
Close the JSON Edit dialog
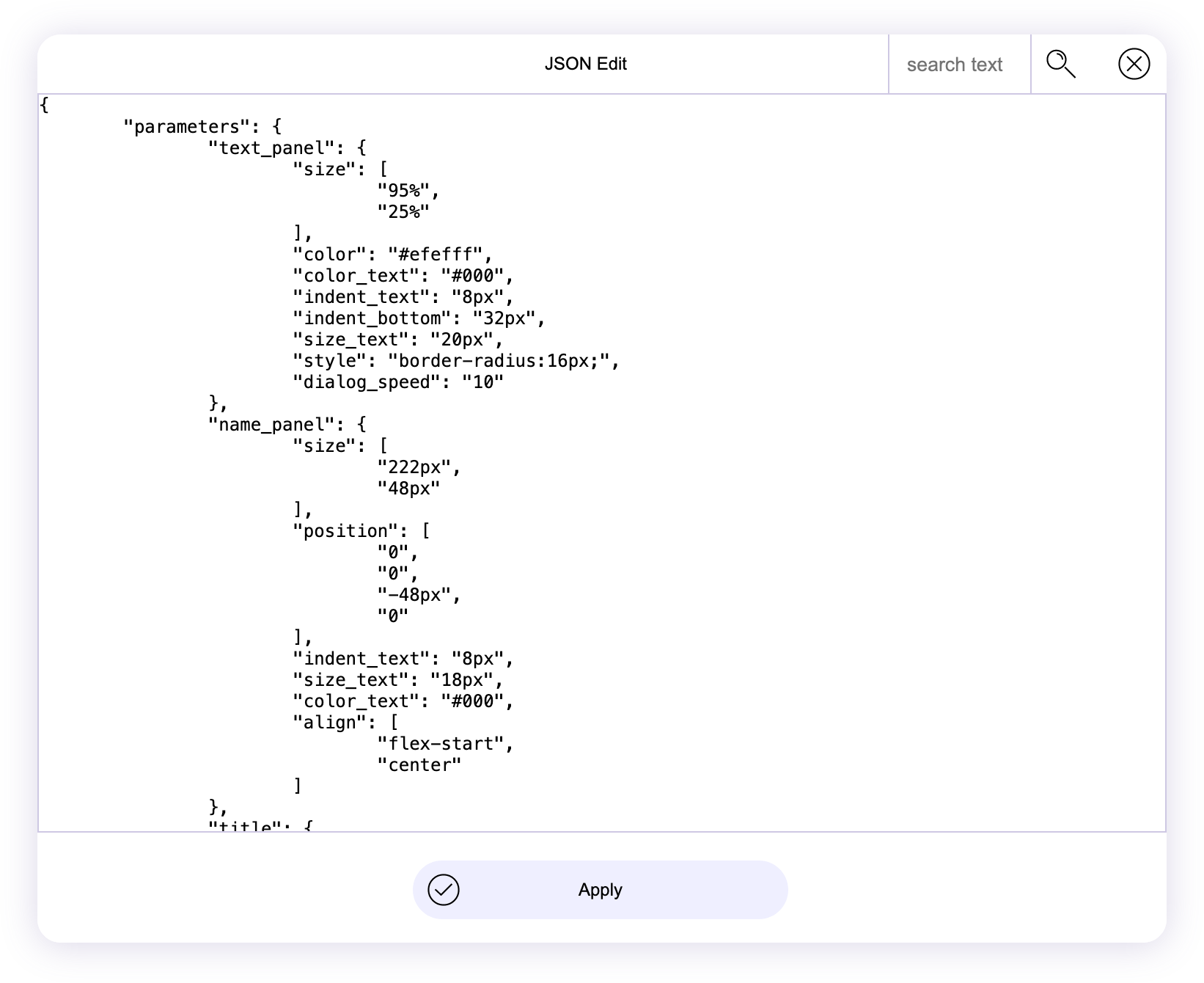[1134, 64]
